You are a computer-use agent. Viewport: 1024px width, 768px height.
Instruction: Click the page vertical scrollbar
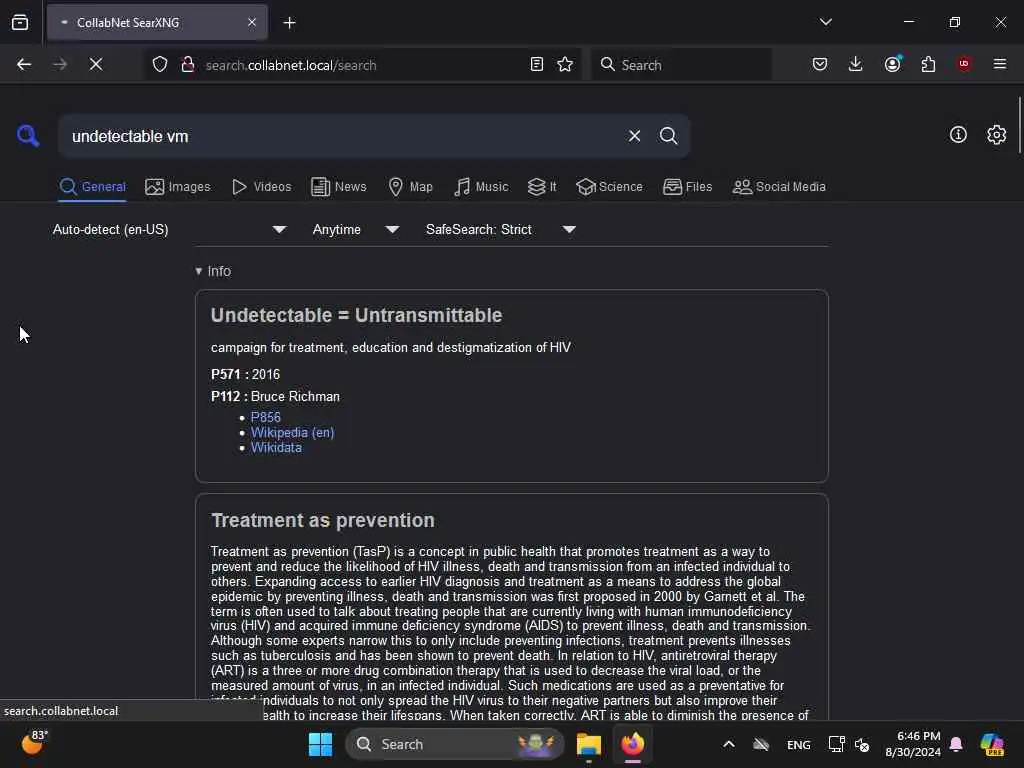click(x=1019, y=125)
